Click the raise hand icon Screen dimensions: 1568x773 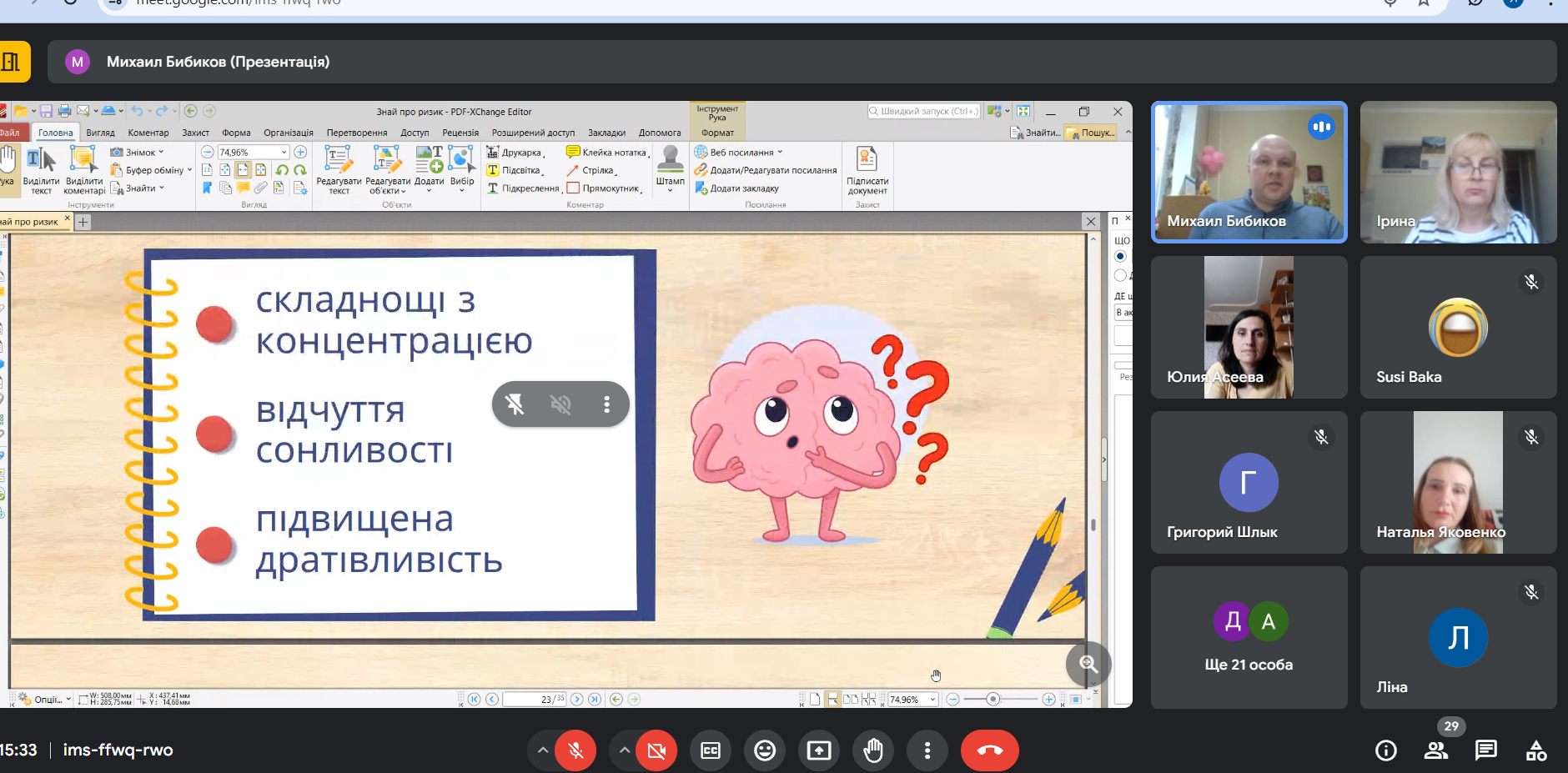[x=872, y=750]
